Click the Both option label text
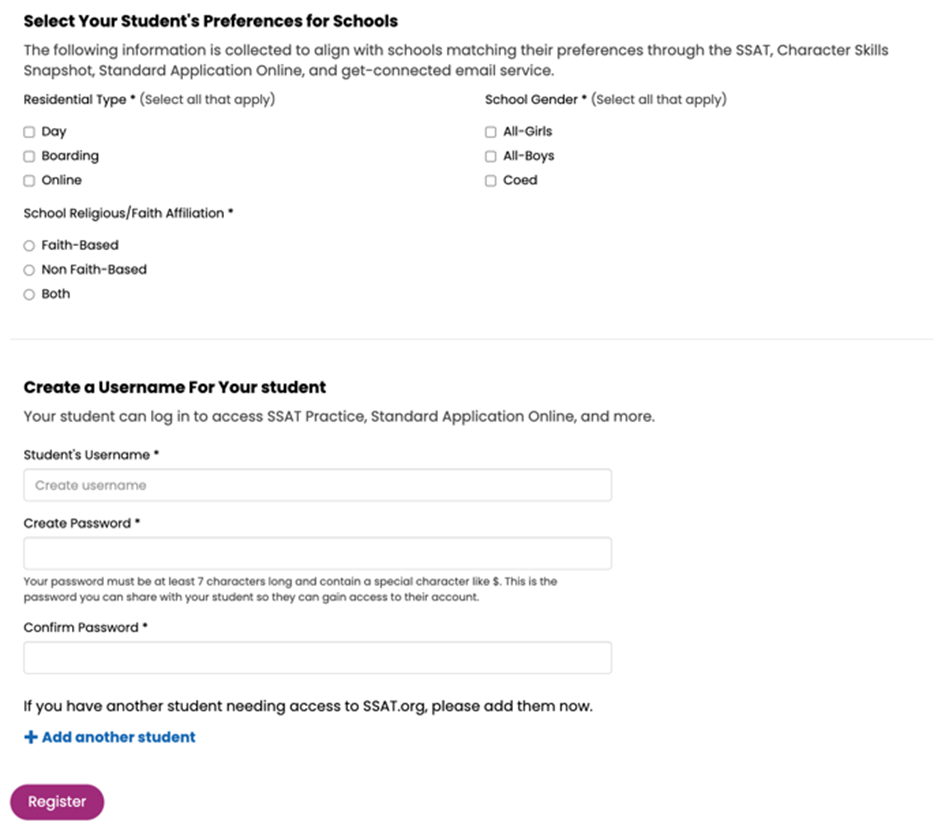This screenshot has width=934, height=839. tap(56, 294)
